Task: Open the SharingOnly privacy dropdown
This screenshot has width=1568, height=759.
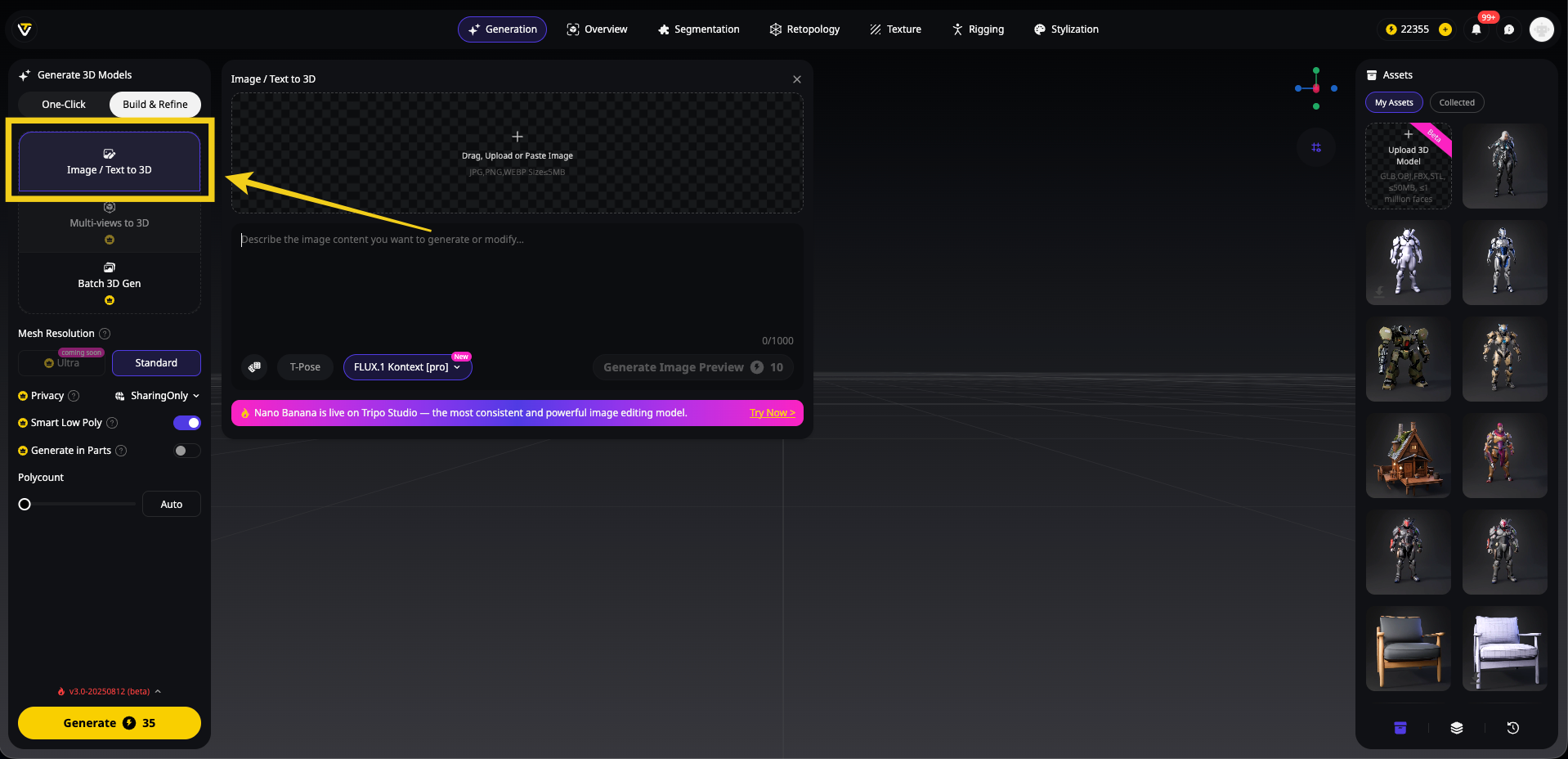Action: [157, 396]
